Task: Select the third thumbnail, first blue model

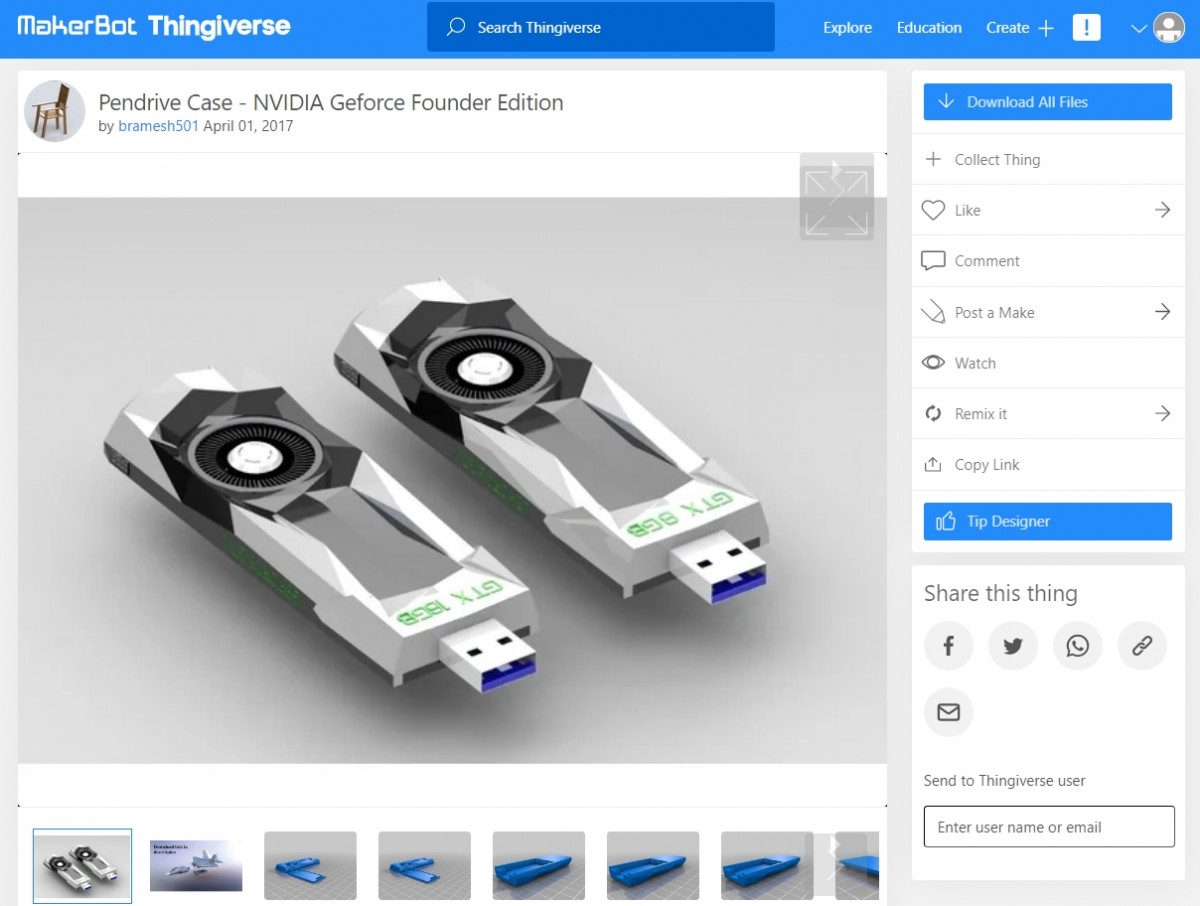Action: coord(310,865)
